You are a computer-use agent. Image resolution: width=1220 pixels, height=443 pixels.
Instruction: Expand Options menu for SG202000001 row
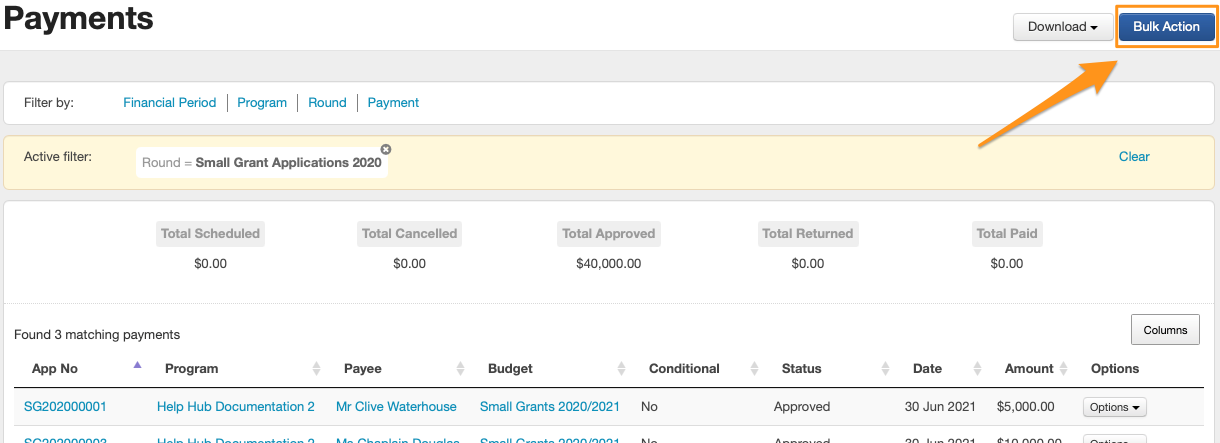coord(1114,407)
